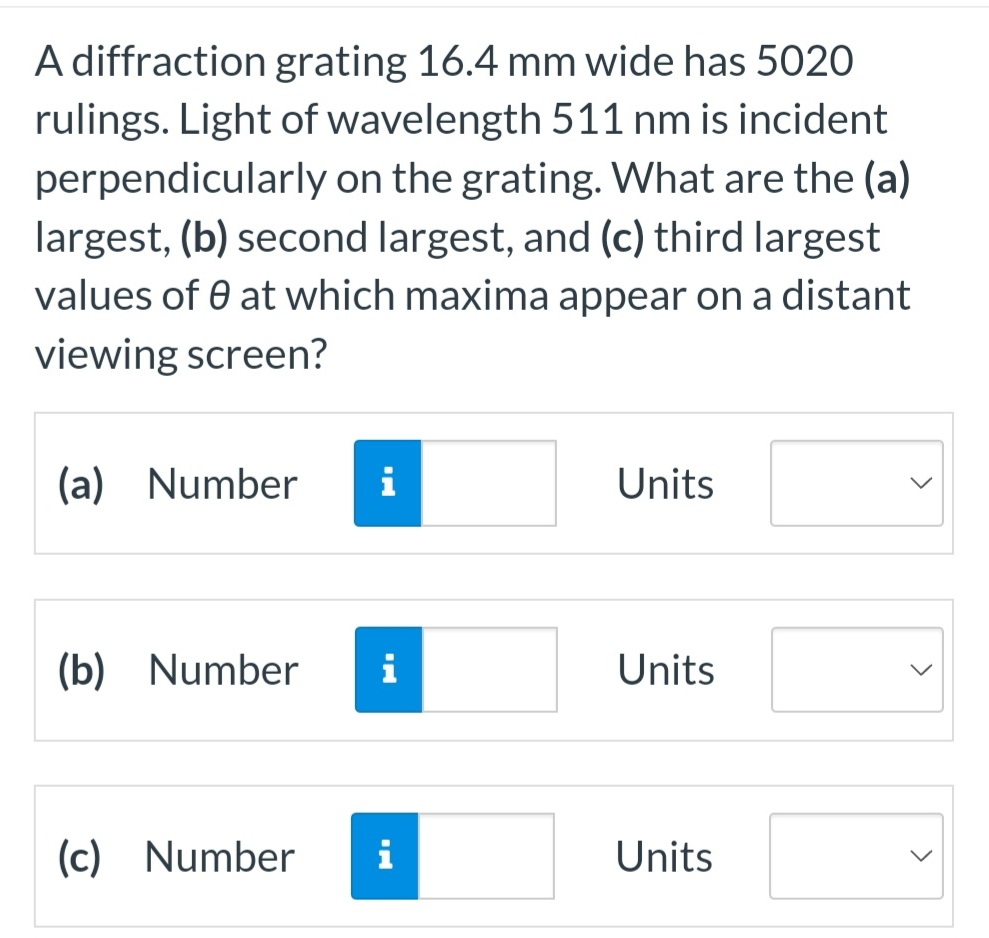Expand the Units selector for part (b)
This screenshot has width=989, height=938.
(857, 669)
